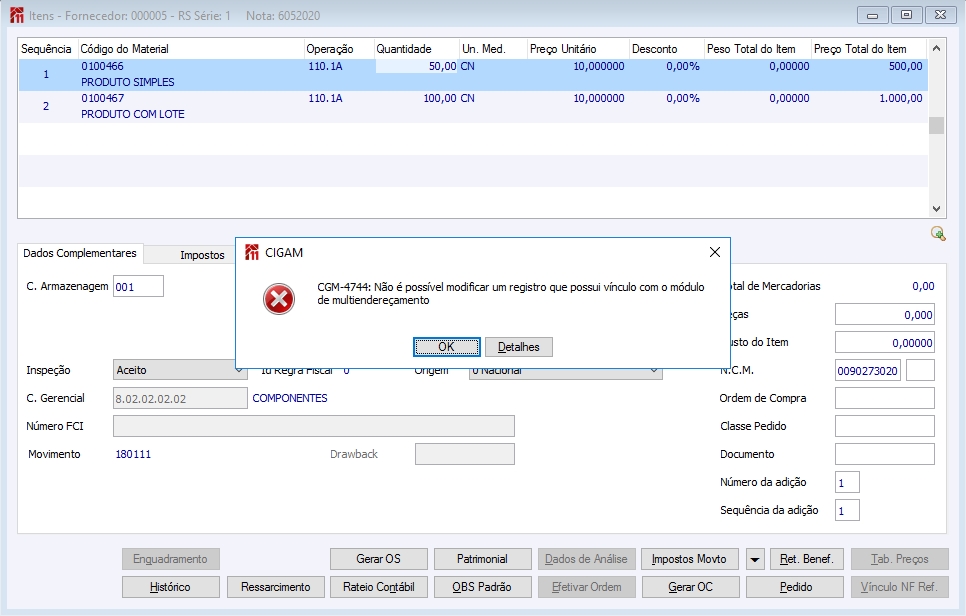Click the Documento input field
This screenshot has width=966, height=616.
(885, 454)
